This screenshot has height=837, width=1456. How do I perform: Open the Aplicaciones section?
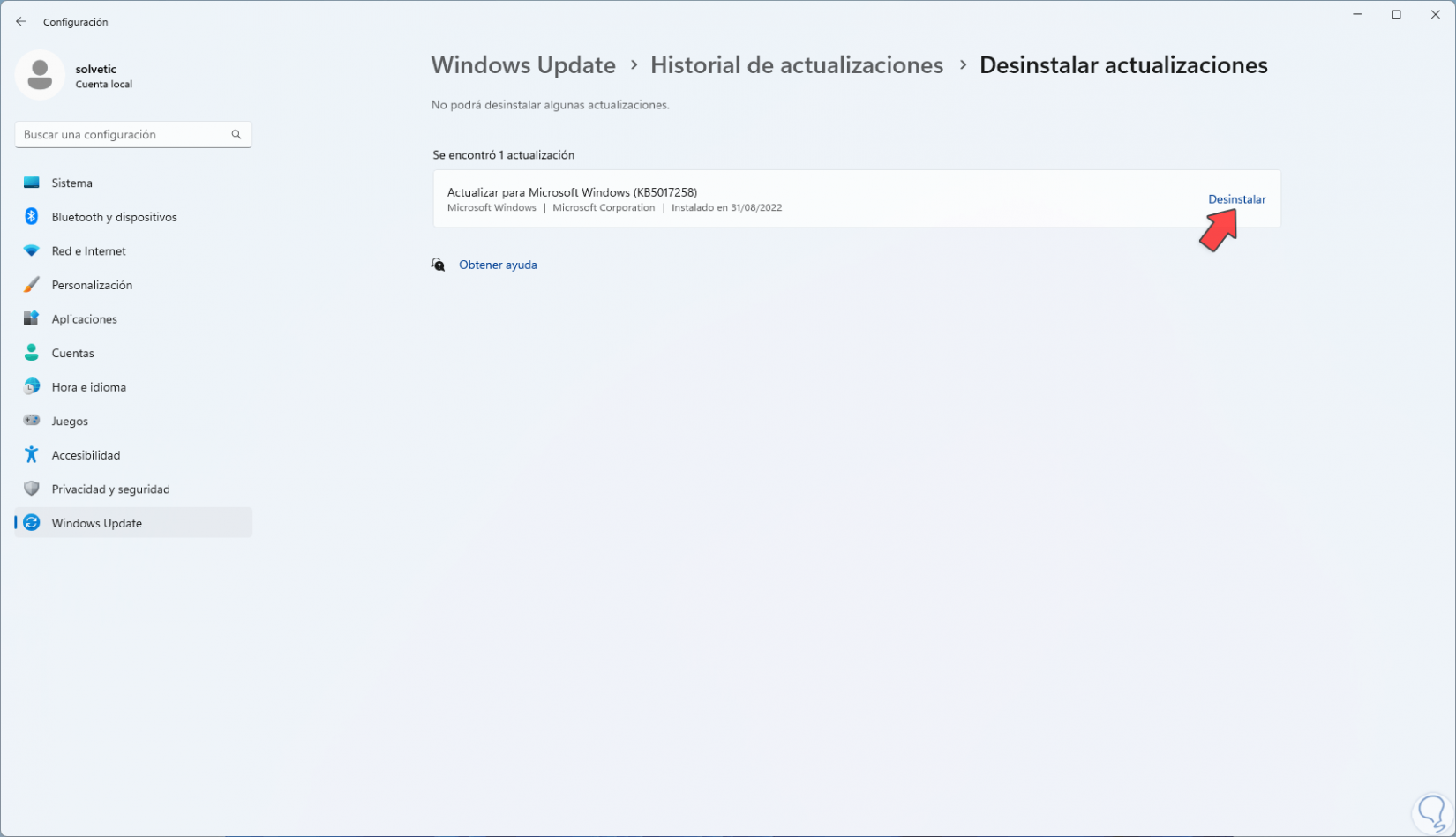[x=133, y=318]
